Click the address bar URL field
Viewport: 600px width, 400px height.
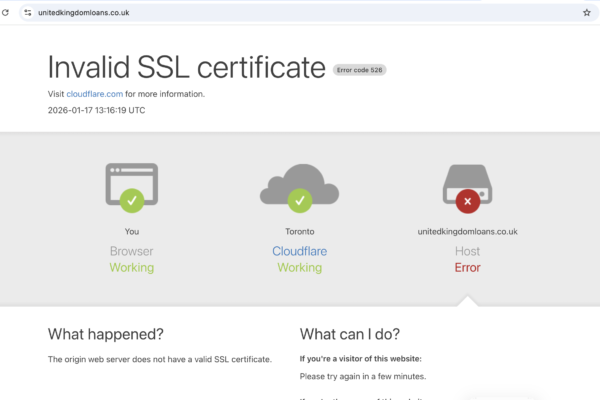click(x=300, y=13)
